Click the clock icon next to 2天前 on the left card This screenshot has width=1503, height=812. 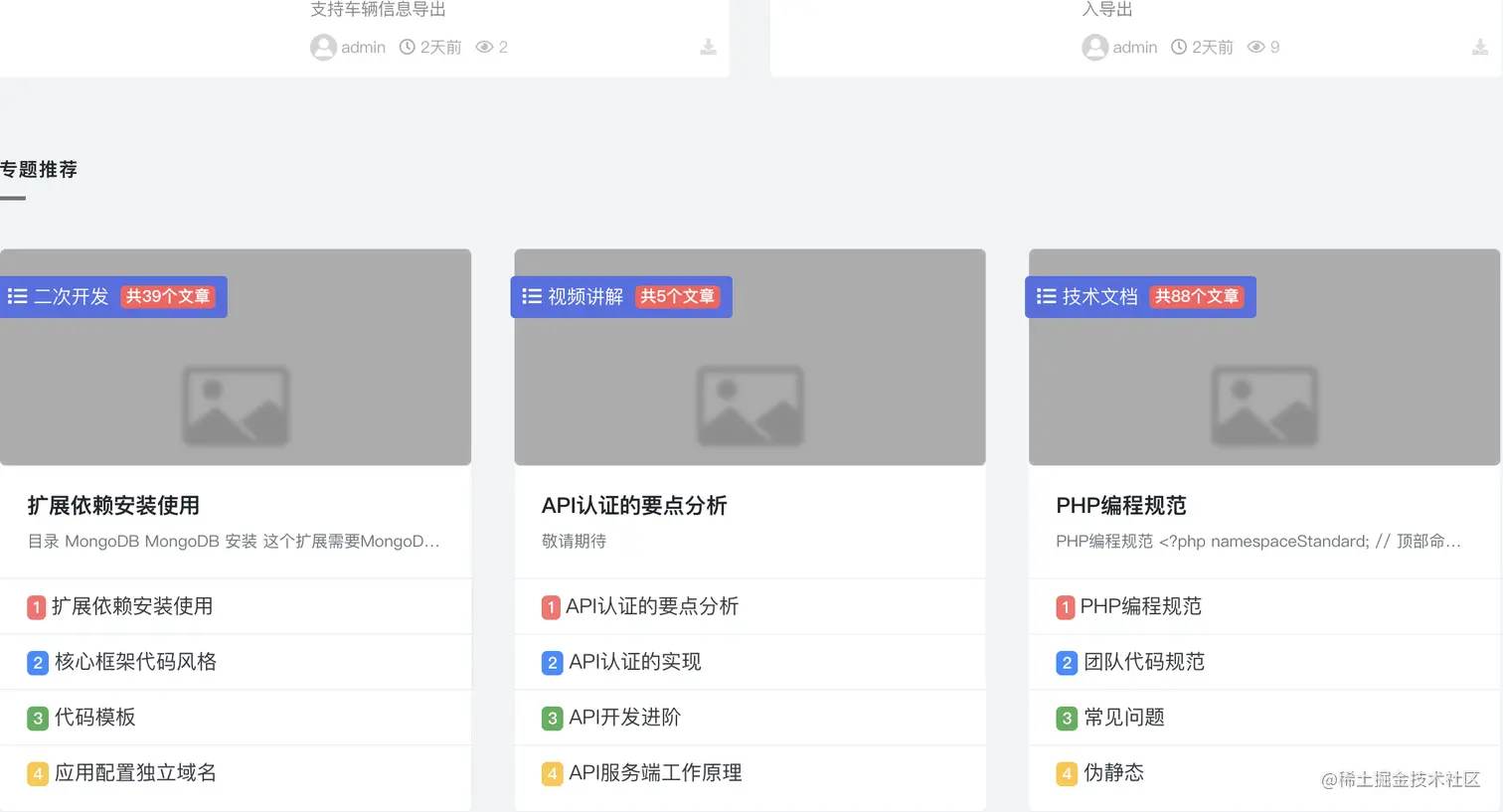407,46
